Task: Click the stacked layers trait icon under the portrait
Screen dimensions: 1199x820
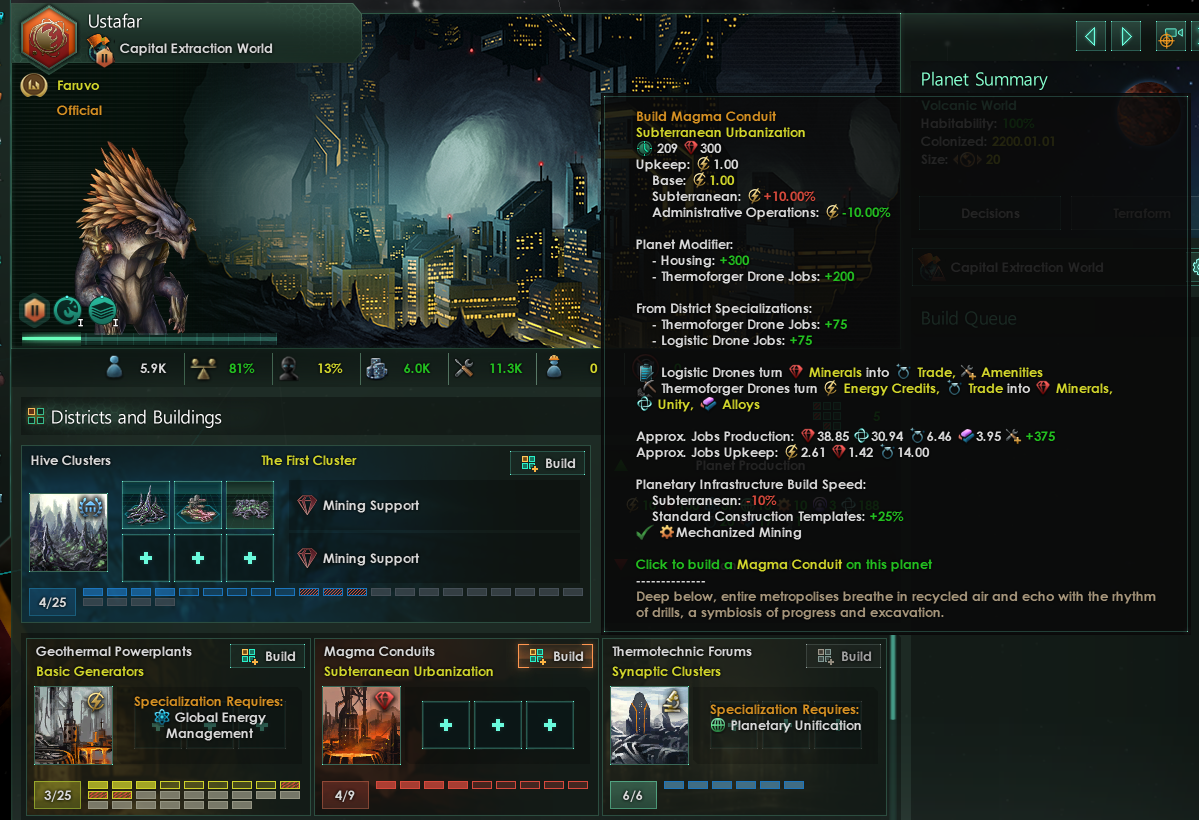Action: tap(102, 310)
